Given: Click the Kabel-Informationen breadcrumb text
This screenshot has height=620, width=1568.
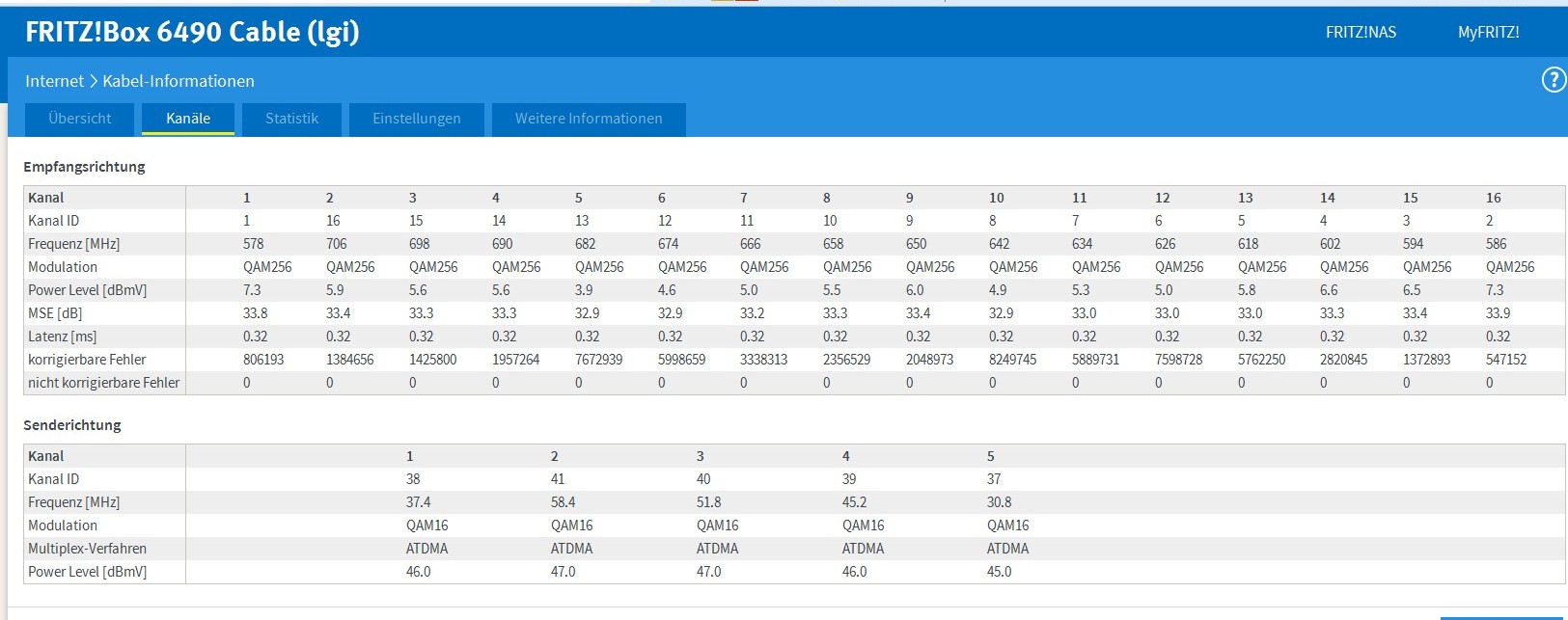Looking at the screenshot, I should [x=179, y=81].
